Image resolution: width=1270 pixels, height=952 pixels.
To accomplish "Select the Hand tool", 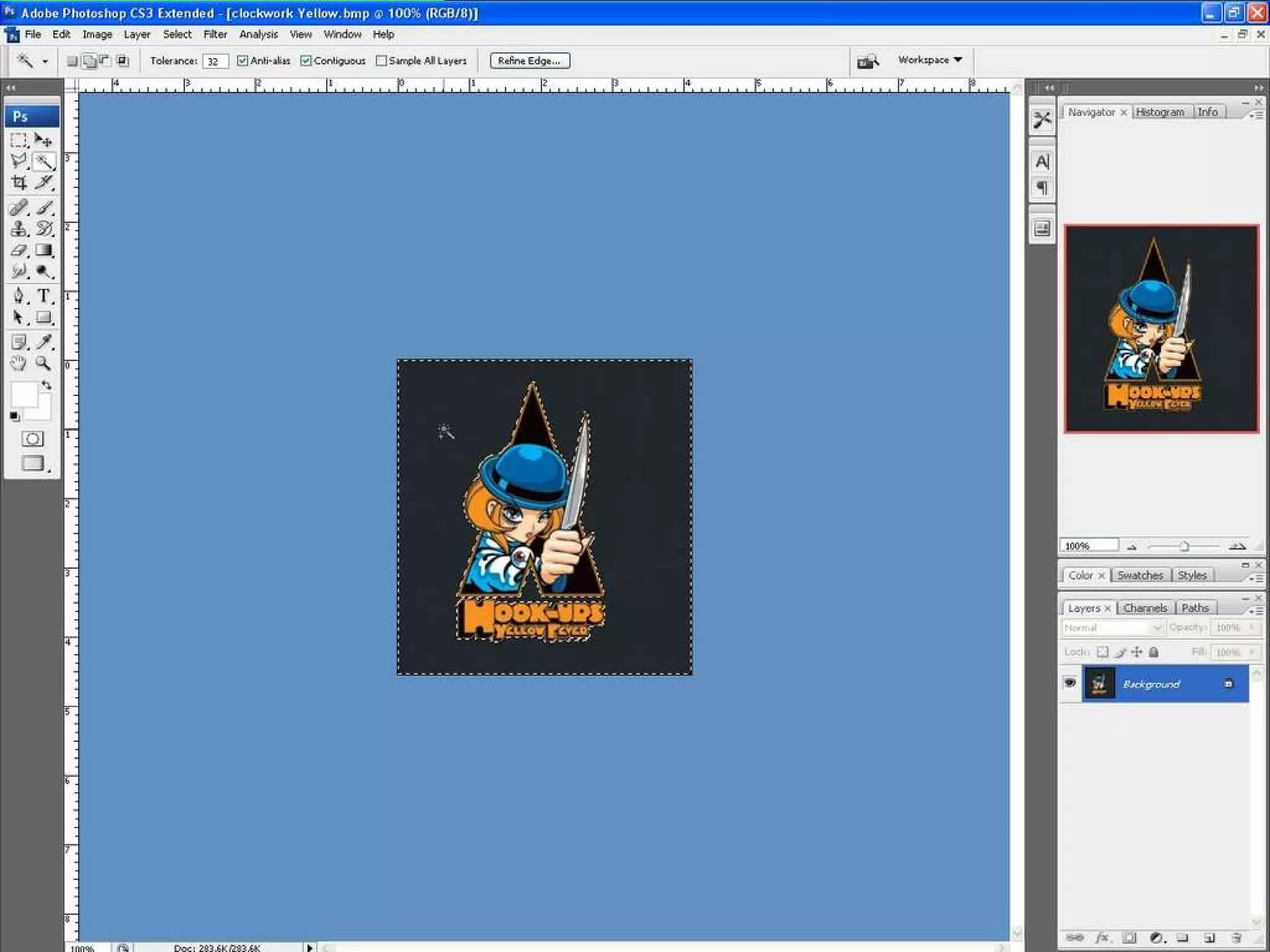I will tap(19, 363).
